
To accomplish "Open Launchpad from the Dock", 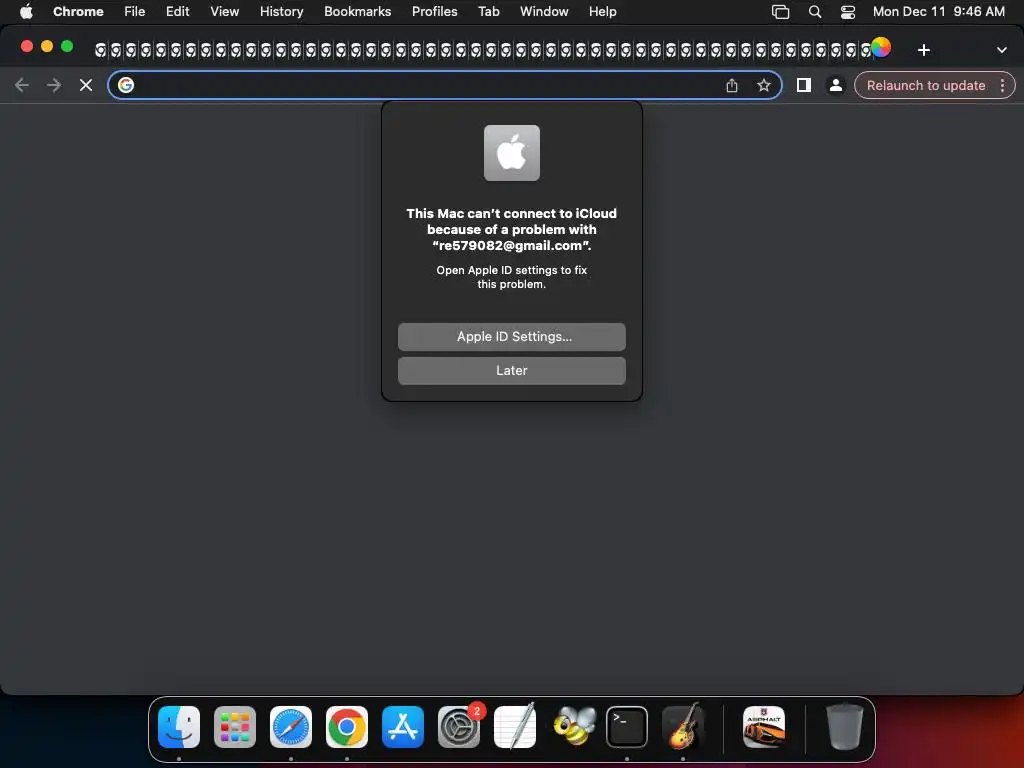I will [x=235, y=727].
